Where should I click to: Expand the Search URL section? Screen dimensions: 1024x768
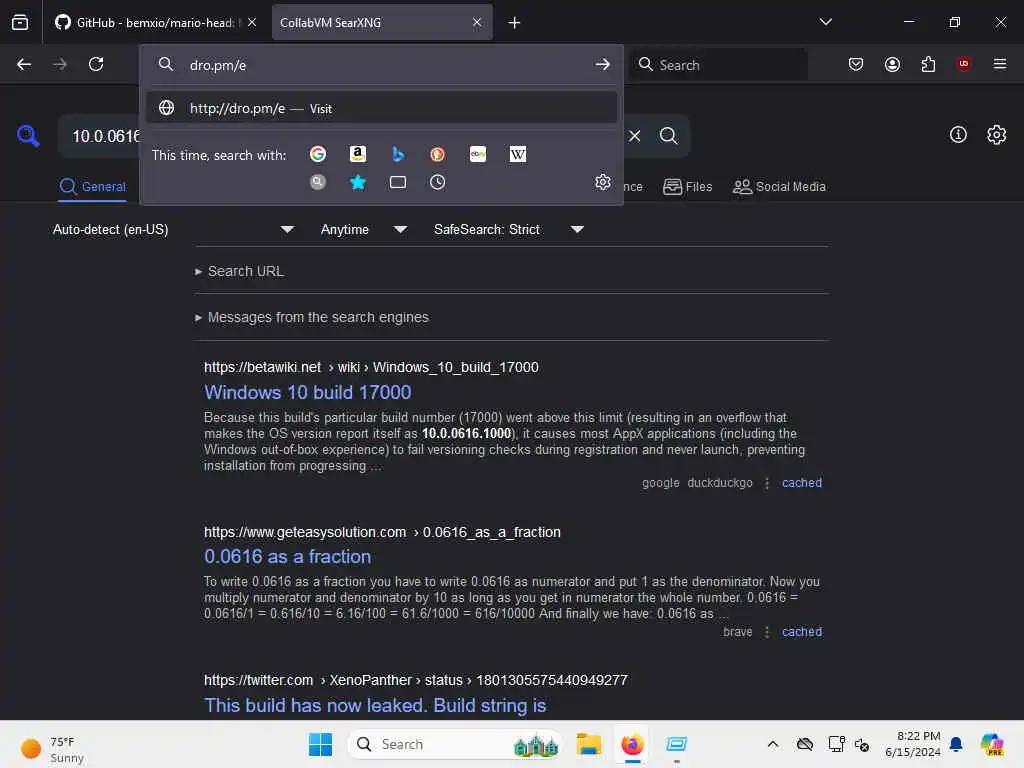pyautogui.click(x=240, y=271)
